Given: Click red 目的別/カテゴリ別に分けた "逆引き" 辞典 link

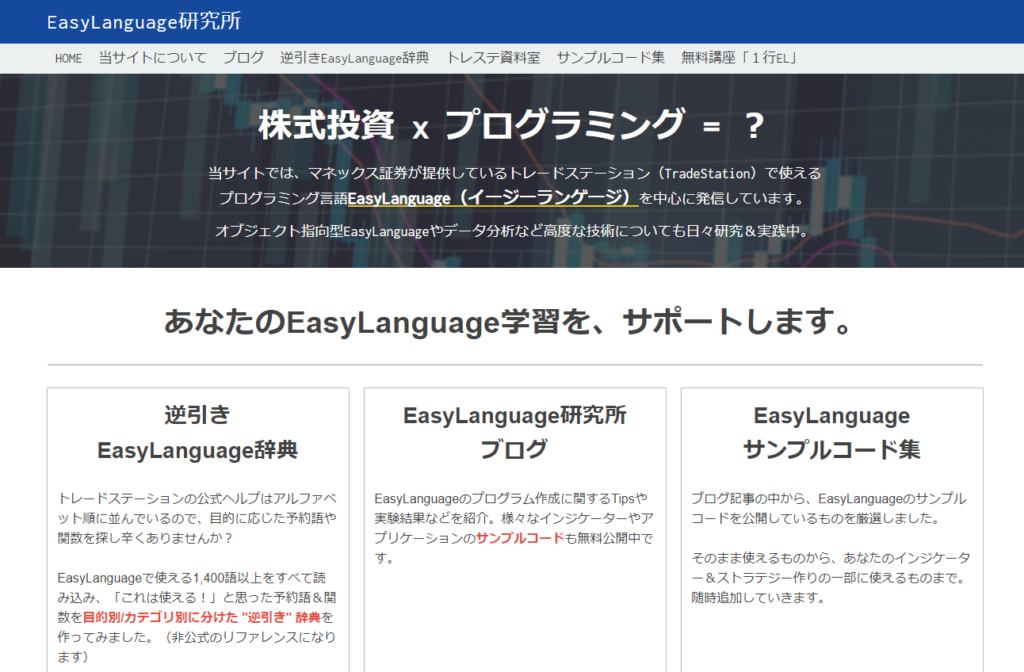Looking at the screenshot, I should (202, 617).
